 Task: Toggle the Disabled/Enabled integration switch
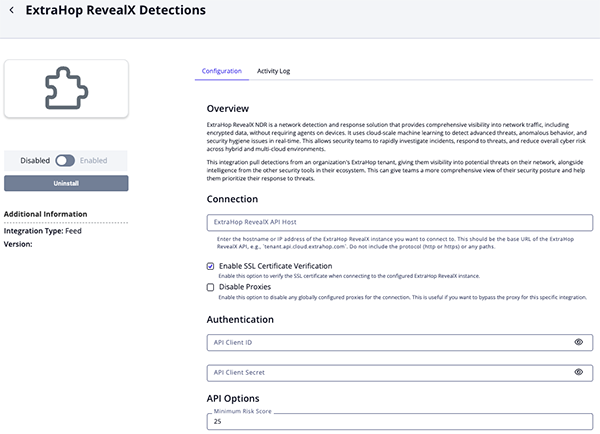(66, 160)
